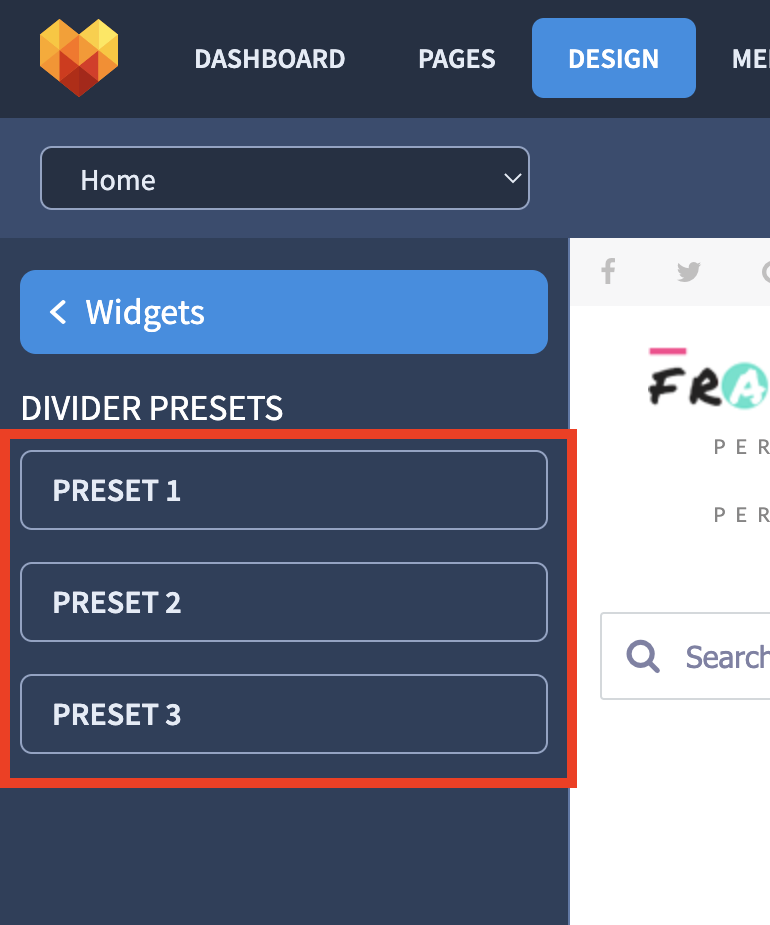The width and height of the screenshot is (770, 925).
Task: Click the back chevron beside Widgets
Action: [58, 311]
